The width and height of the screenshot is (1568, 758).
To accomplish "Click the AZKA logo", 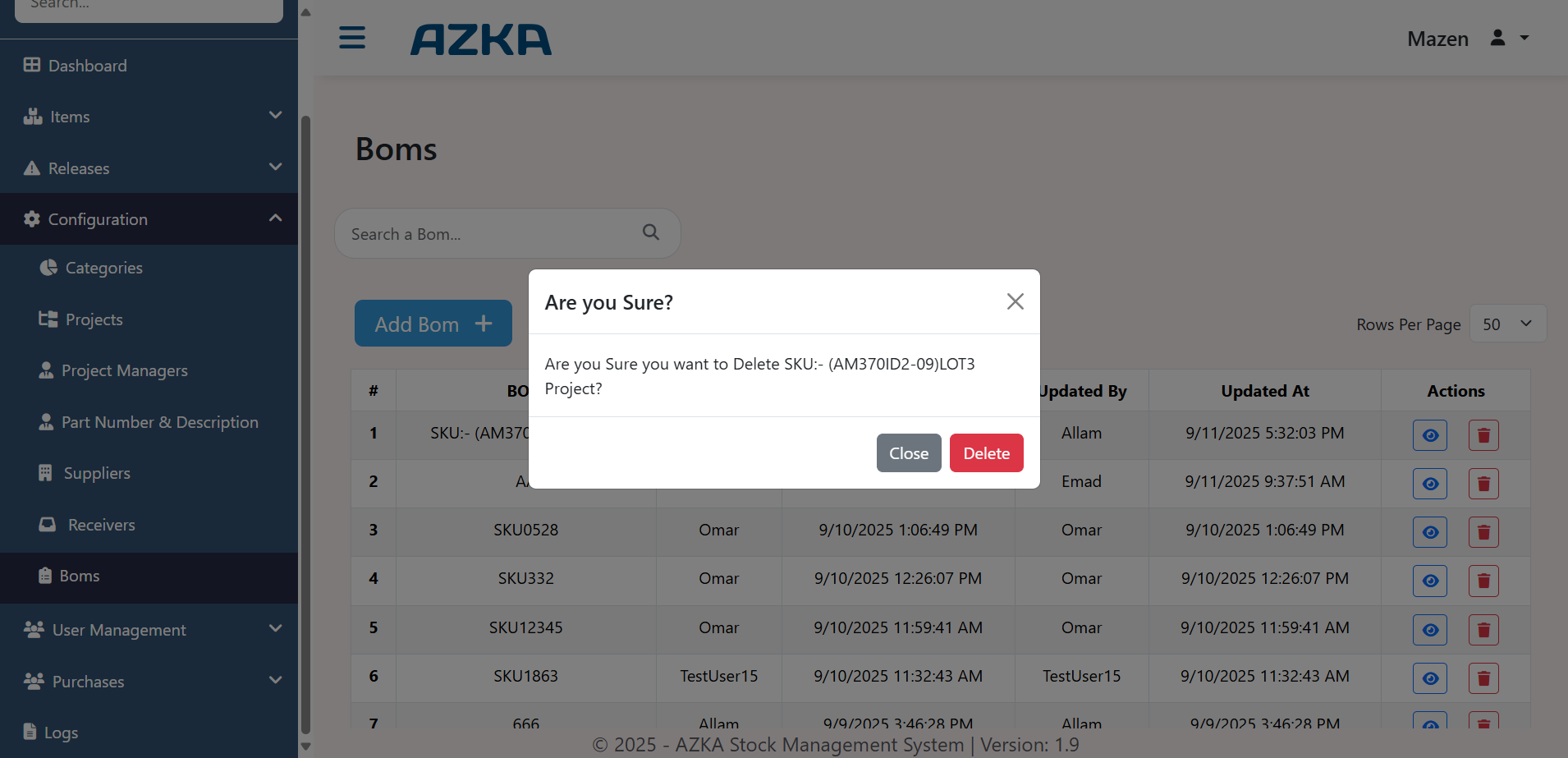I will [x=481, y=39].
